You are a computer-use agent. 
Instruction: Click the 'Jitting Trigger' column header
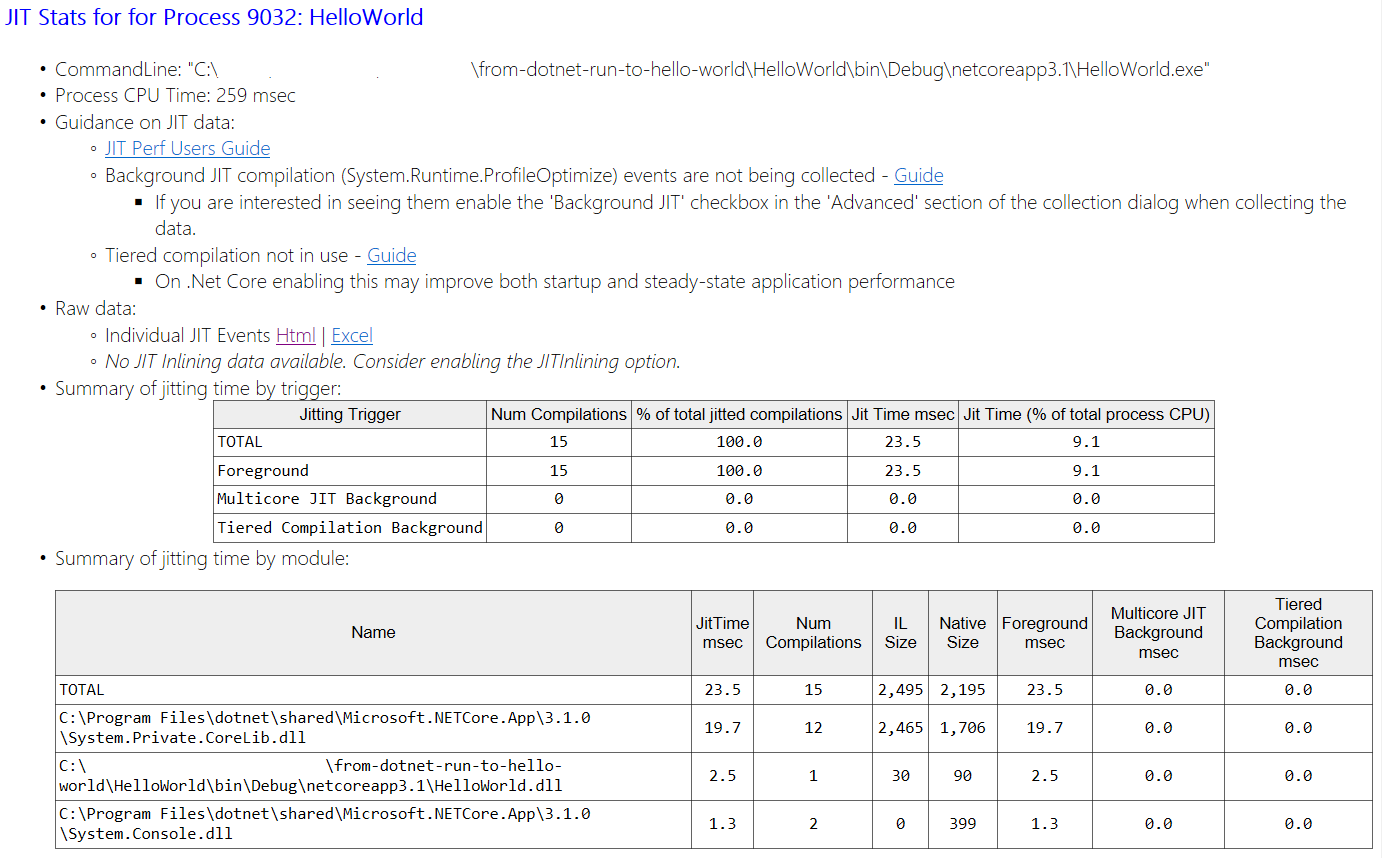(x=350, y=414)
